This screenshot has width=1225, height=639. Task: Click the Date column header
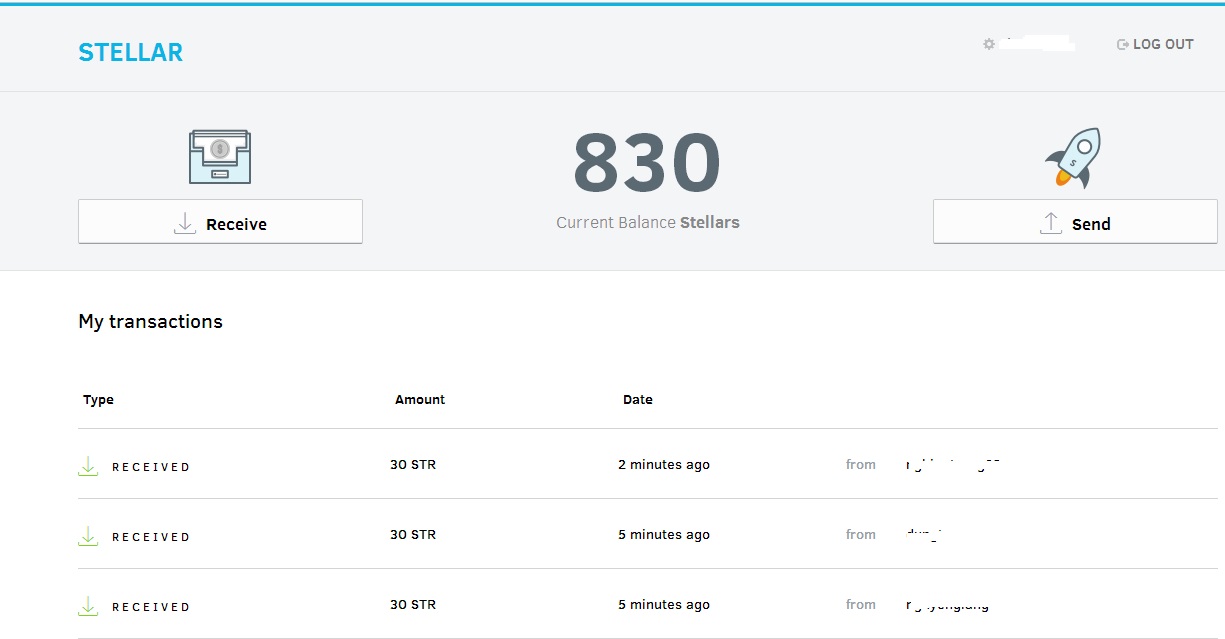click(x=638, y=399)
